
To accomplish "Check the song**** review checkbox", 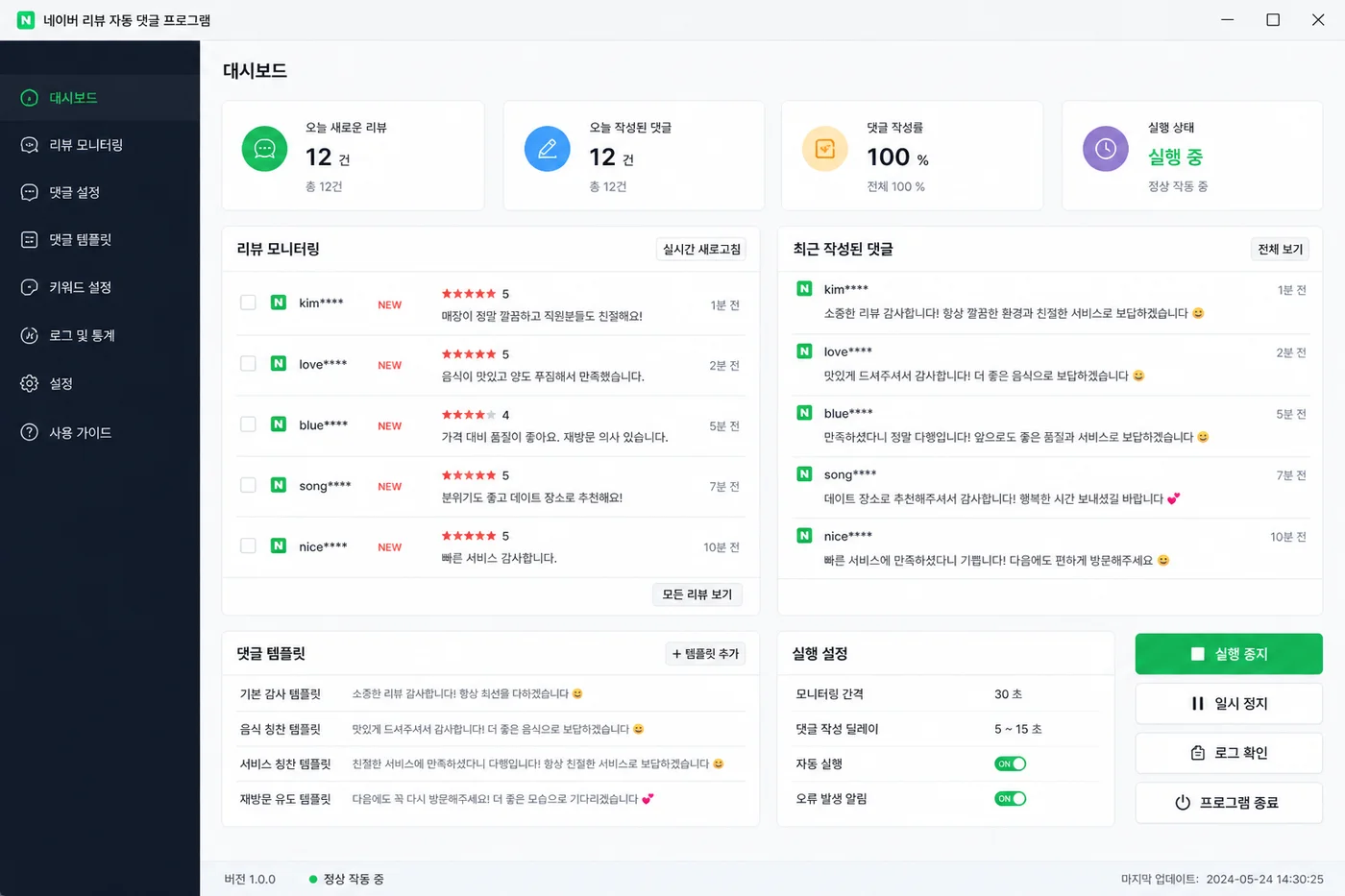I will tap(248, 485).
